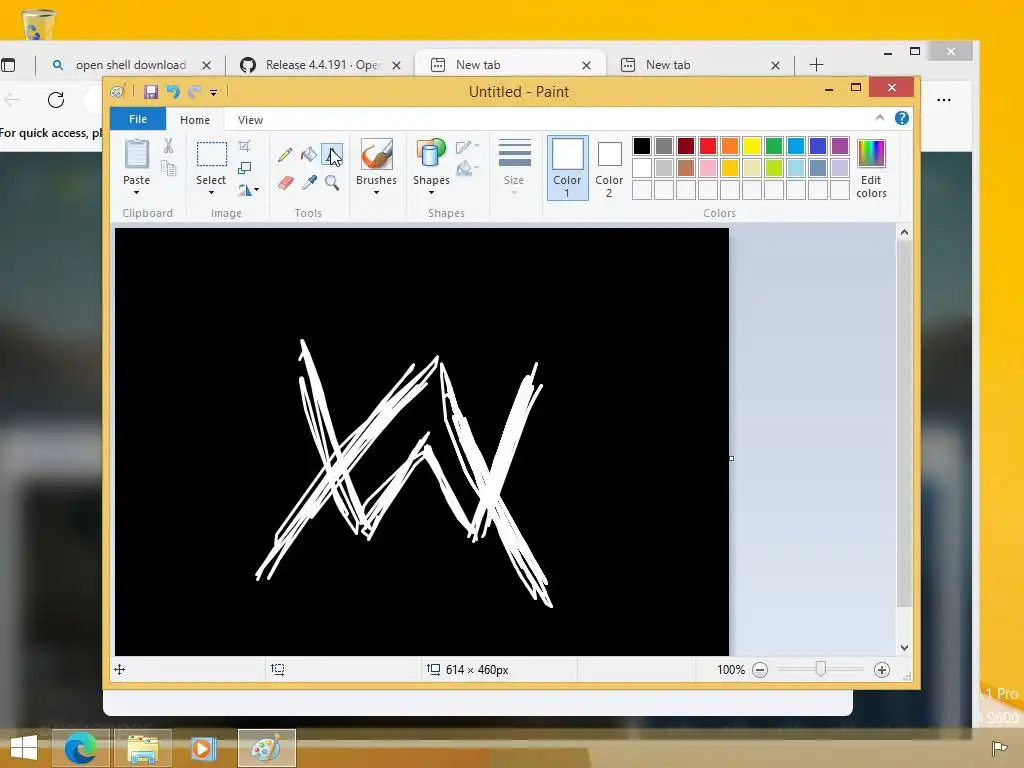Viewport: 1024px width, 768px height.
Task: Pick the red color swatch
Action: 708,146
